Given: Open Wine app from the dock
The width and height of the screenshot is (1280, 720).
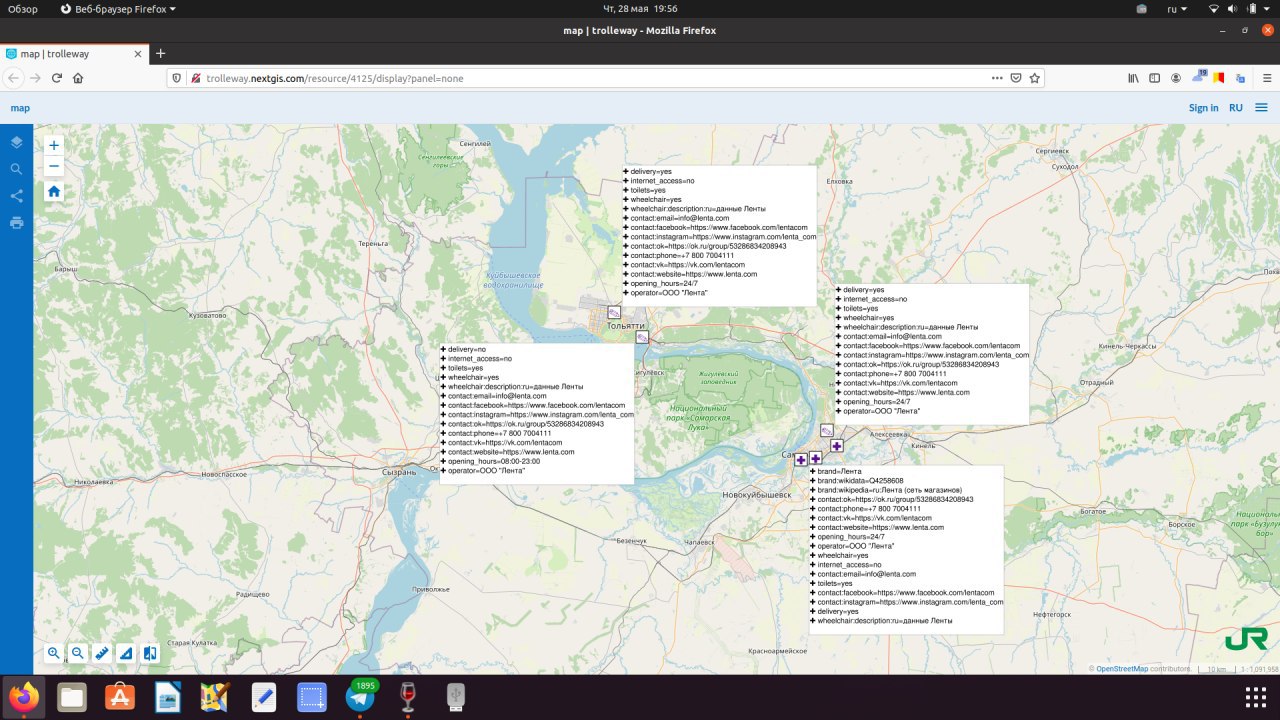Looking at the screenshot, I should coord(407,697).
